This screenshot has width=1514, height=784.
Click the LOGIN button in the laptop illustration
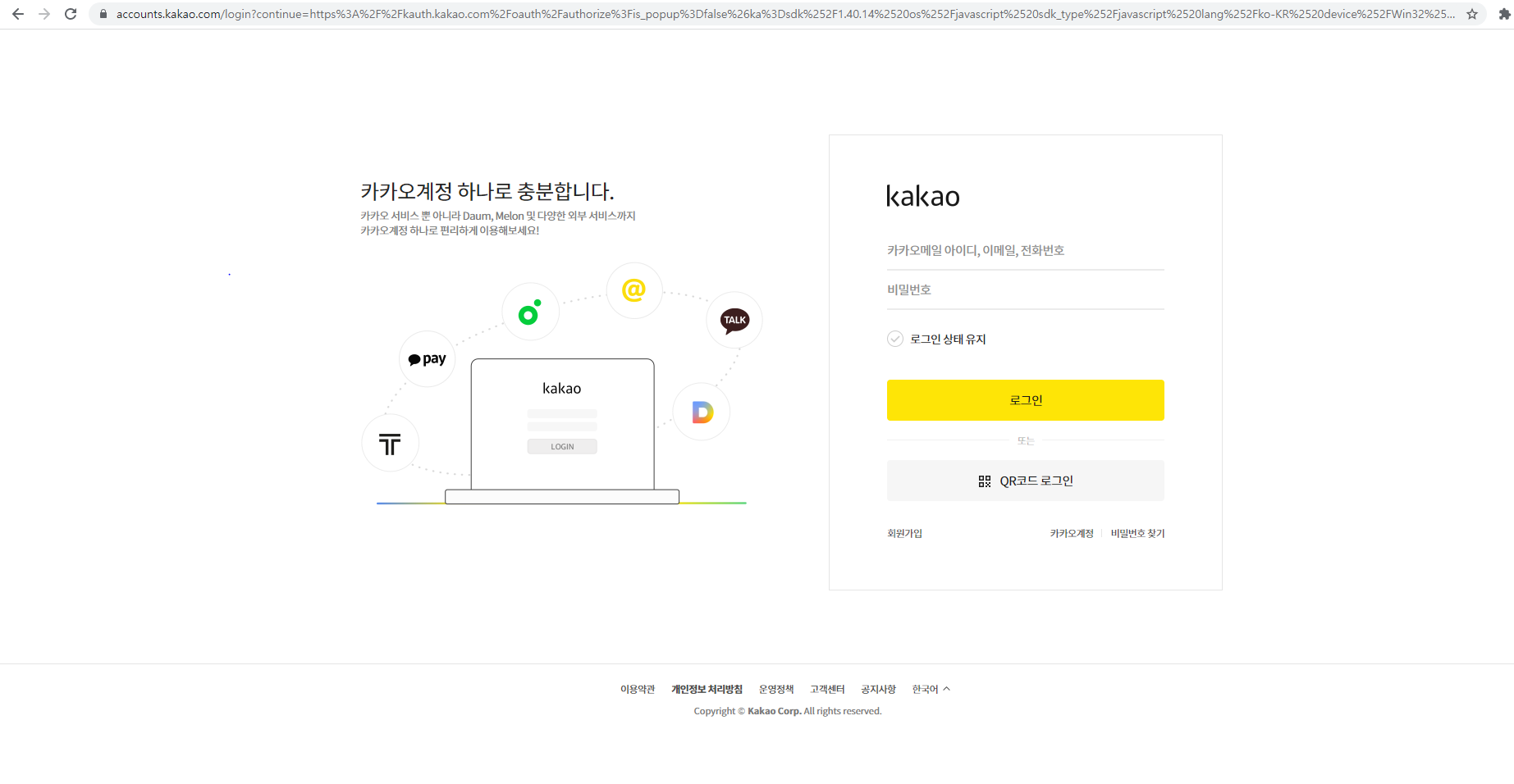(x=562, y=447)
